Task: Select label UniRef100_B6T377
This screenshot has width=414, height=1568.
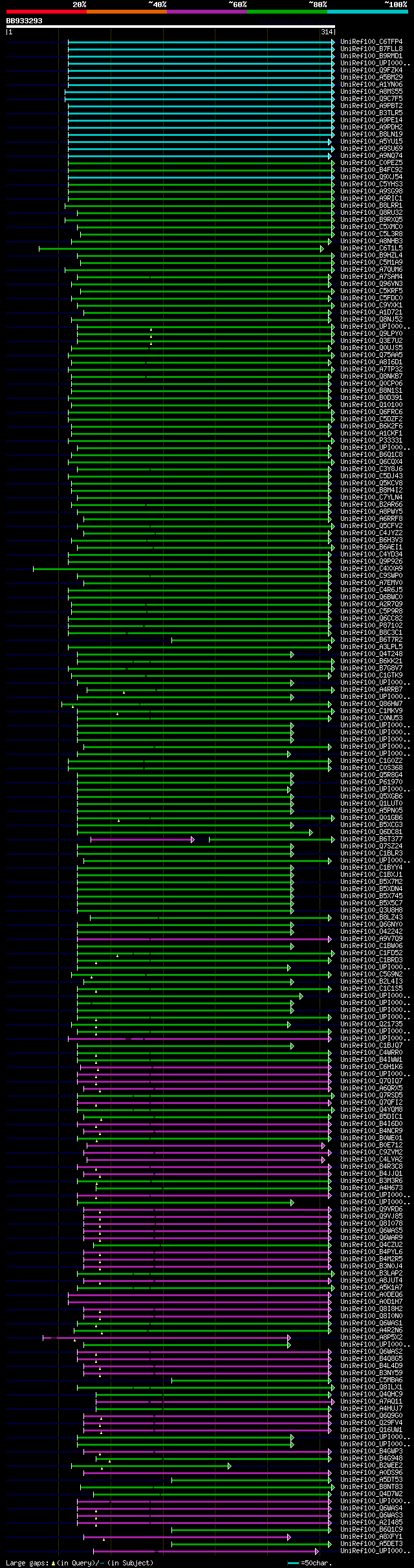Action: tap(371, 839)
